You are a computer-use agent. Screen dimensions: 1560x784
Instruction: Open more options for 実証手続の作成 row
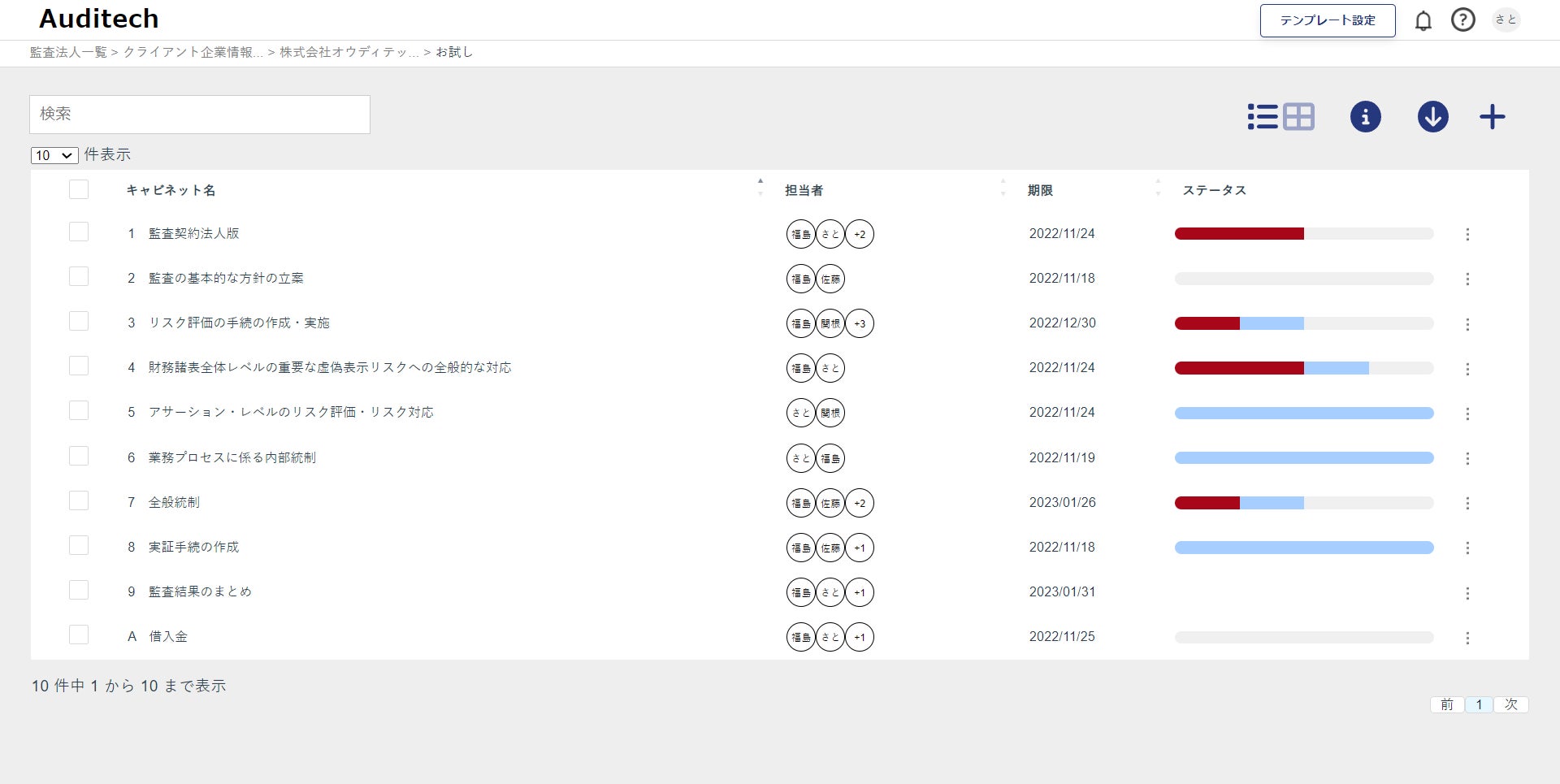click(x=1467, y=548)
